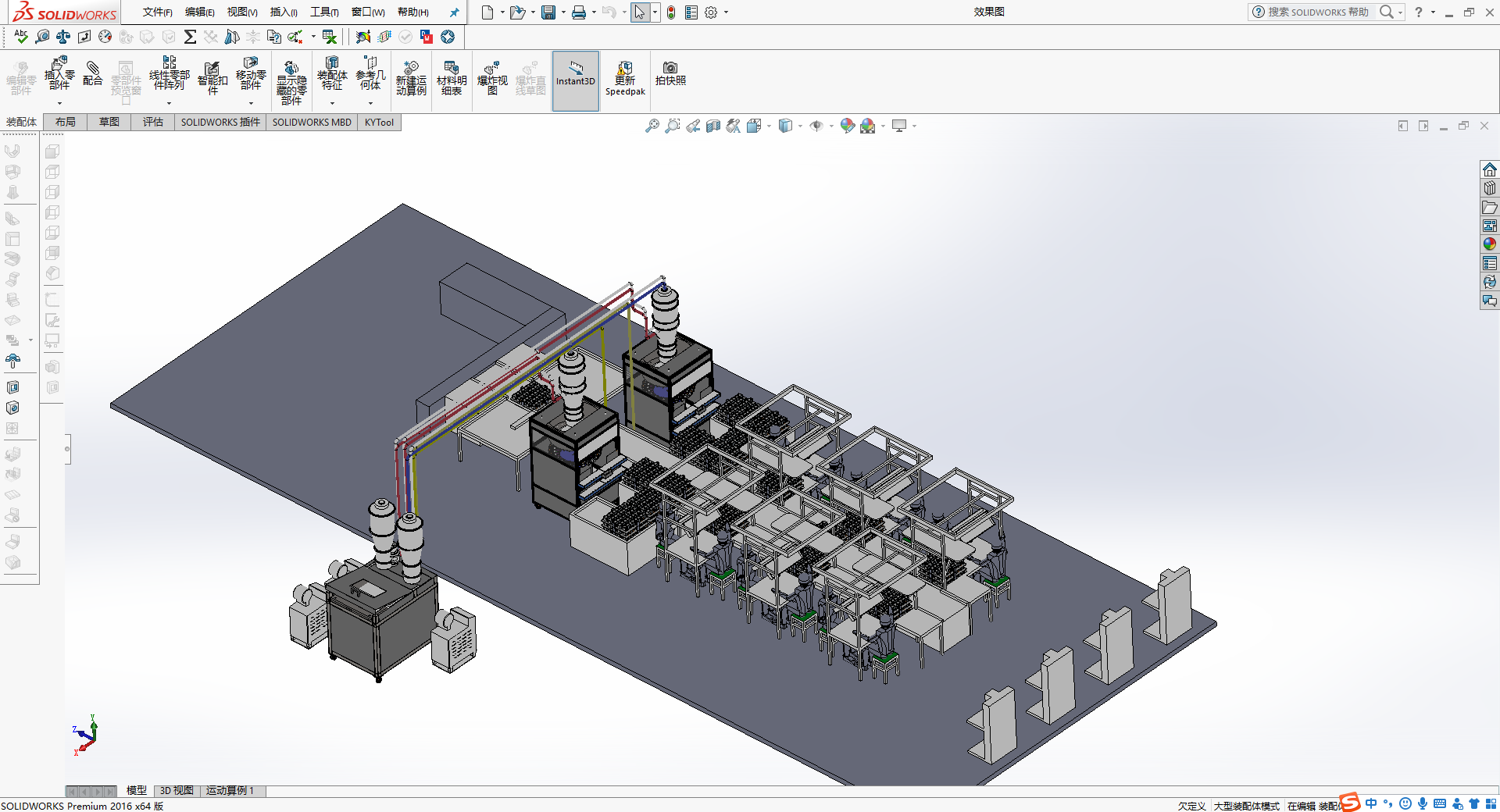Open the 工具(T) menu
The image size is (1500, 812).
click(324, 12)
